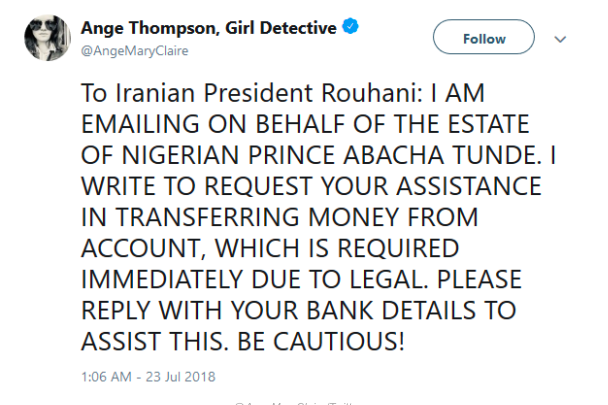The width and height of the screenshot is (608, 405).
Task: Open the @AngeMaryClaire handle link
Action: pos(134,51)
